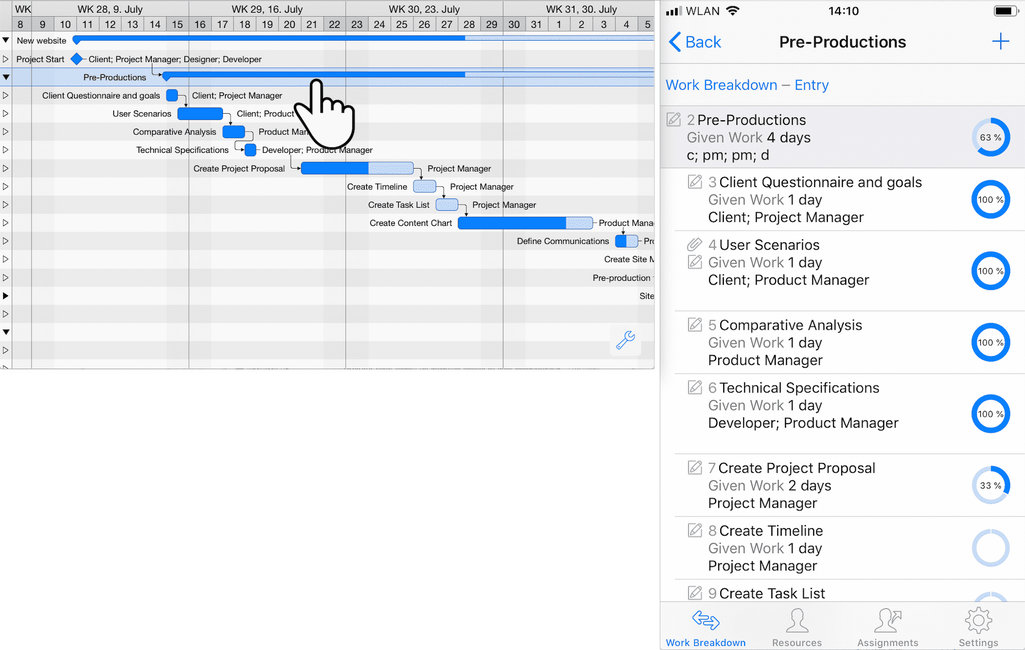Expand the filled triangle row in the Gantt outline
The image size is (1025, 650).
point(6,295)
